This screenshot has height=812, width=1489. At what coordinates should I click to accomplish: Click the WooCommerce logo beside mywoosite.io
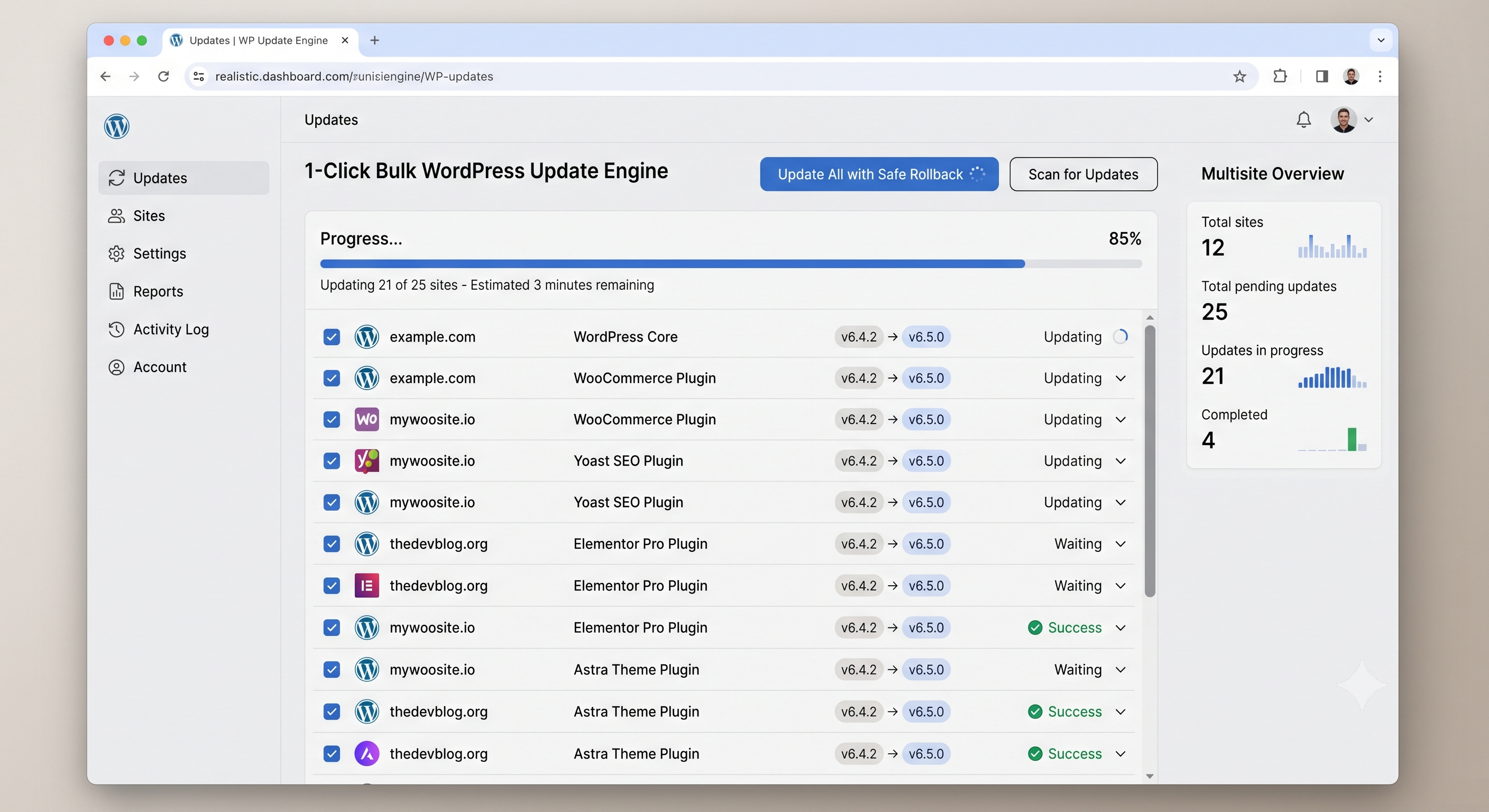(366, 419)
